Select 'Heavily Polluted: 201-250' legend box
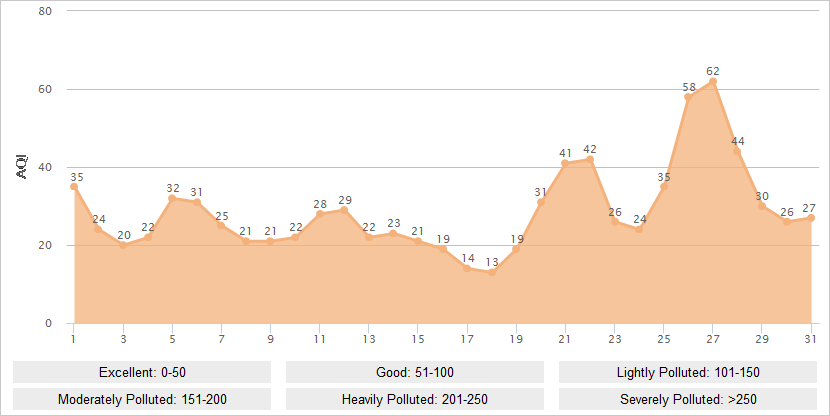Image resolution: width=830 pixels, height=416 pixels. click(414, 399)
